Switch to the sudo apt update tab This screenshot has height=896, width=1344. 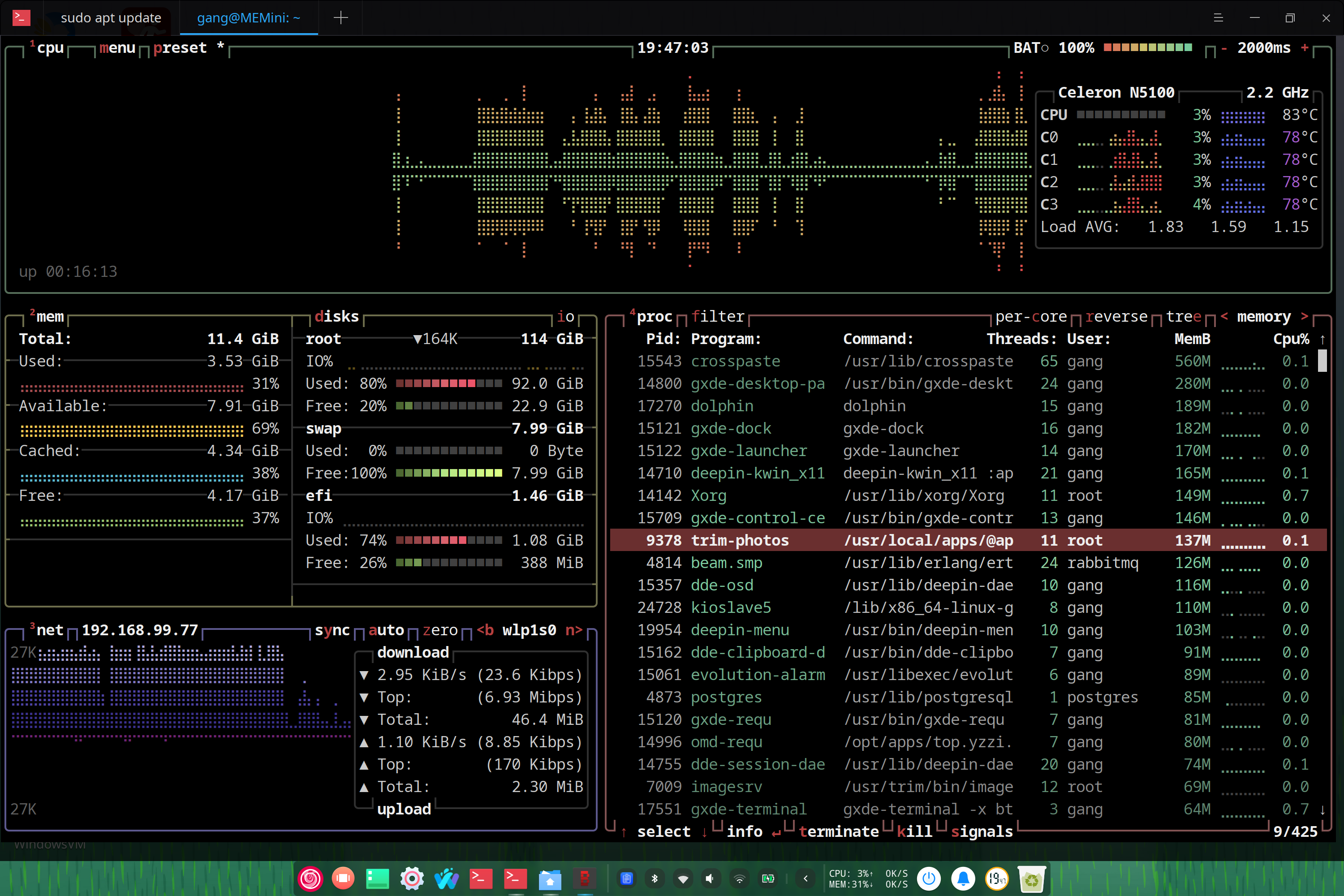[111, 18]
